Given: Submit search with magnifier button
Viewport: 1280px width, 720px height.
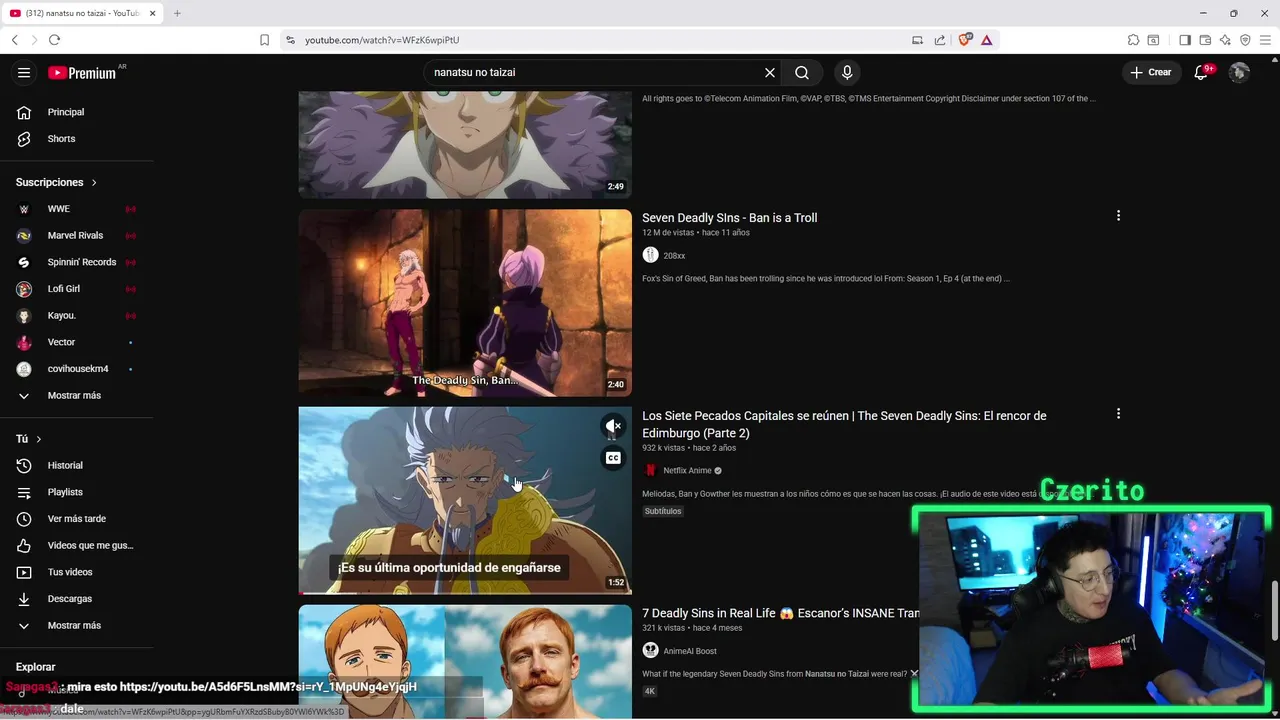Looking at the screenshot, I should (x=802, y=72).
